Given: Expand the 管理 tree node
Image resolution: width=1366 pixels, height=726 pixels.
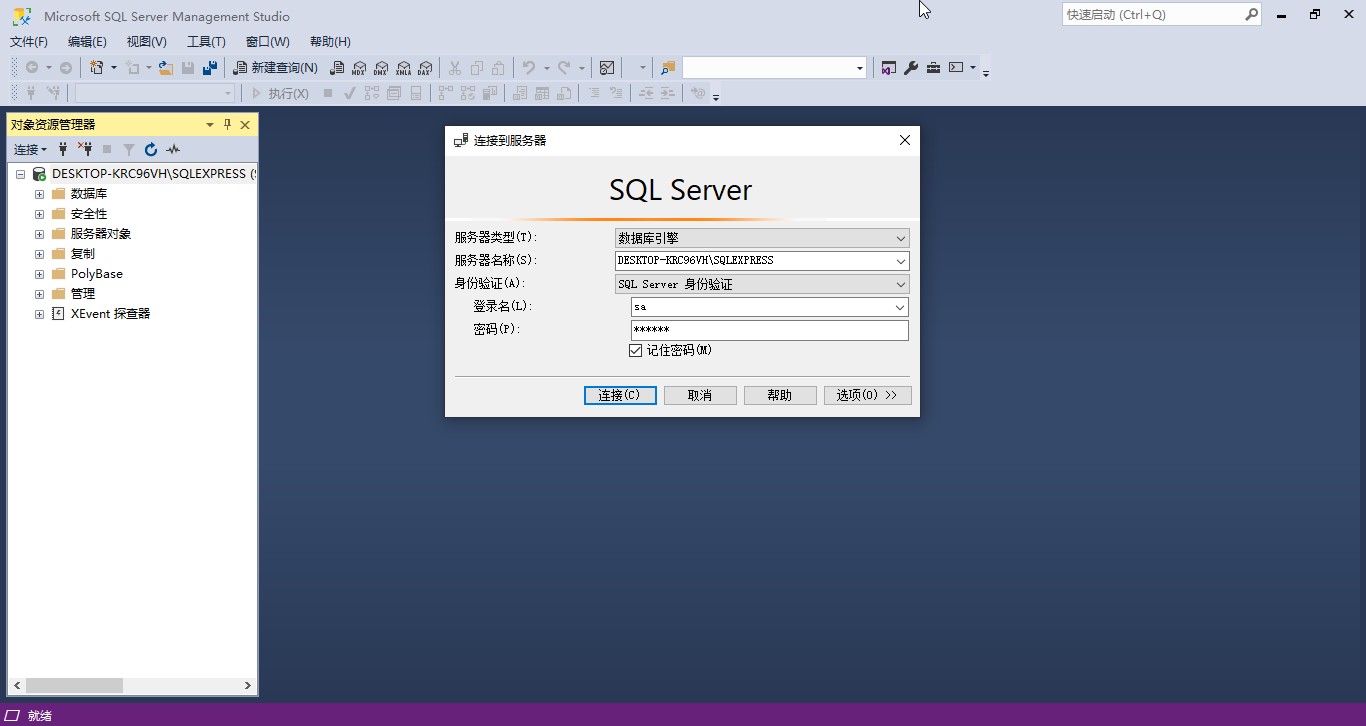Looking at the screenshot, I should pos(39,294).
